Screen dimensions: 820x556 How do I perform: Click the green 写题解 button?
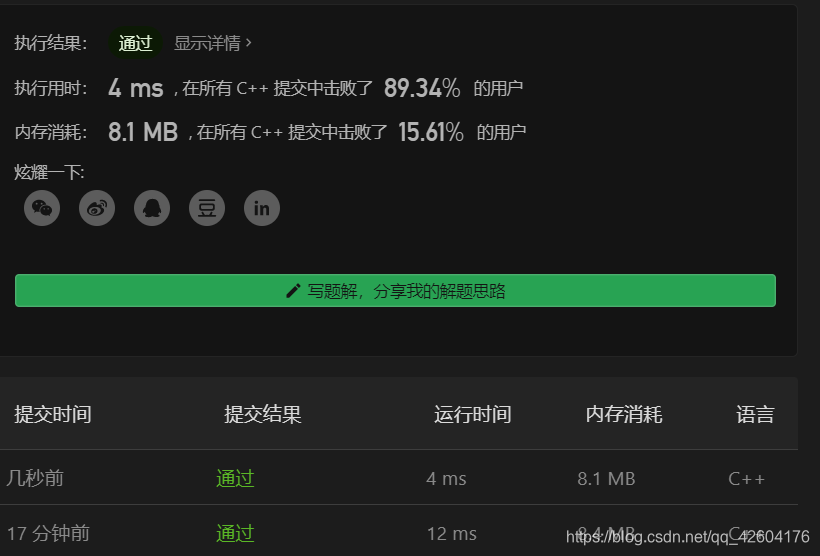click(x=395, y=290)
